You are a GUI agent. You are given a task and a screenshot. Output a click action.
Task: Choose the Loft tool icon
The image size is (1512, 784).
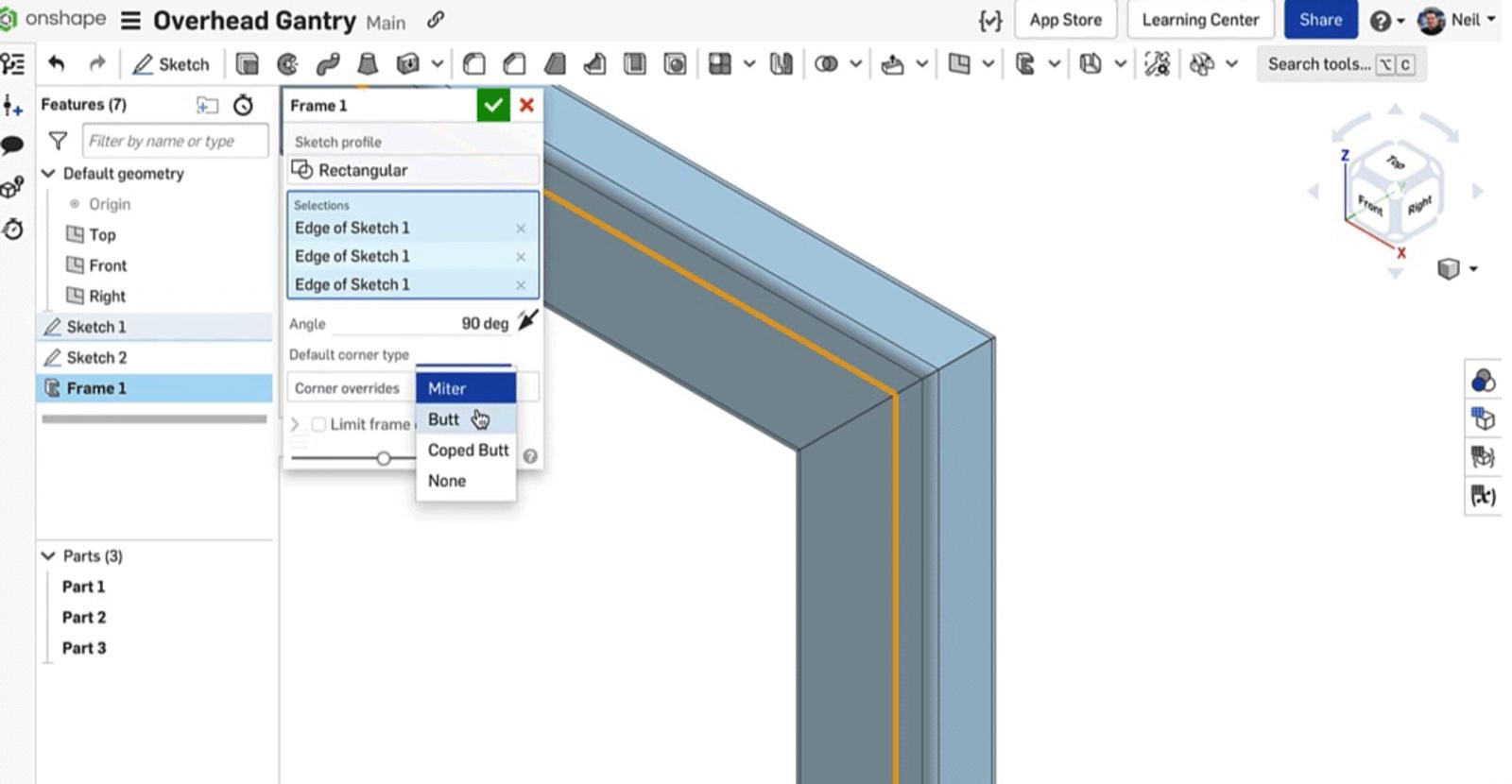(x=368, y=64)
